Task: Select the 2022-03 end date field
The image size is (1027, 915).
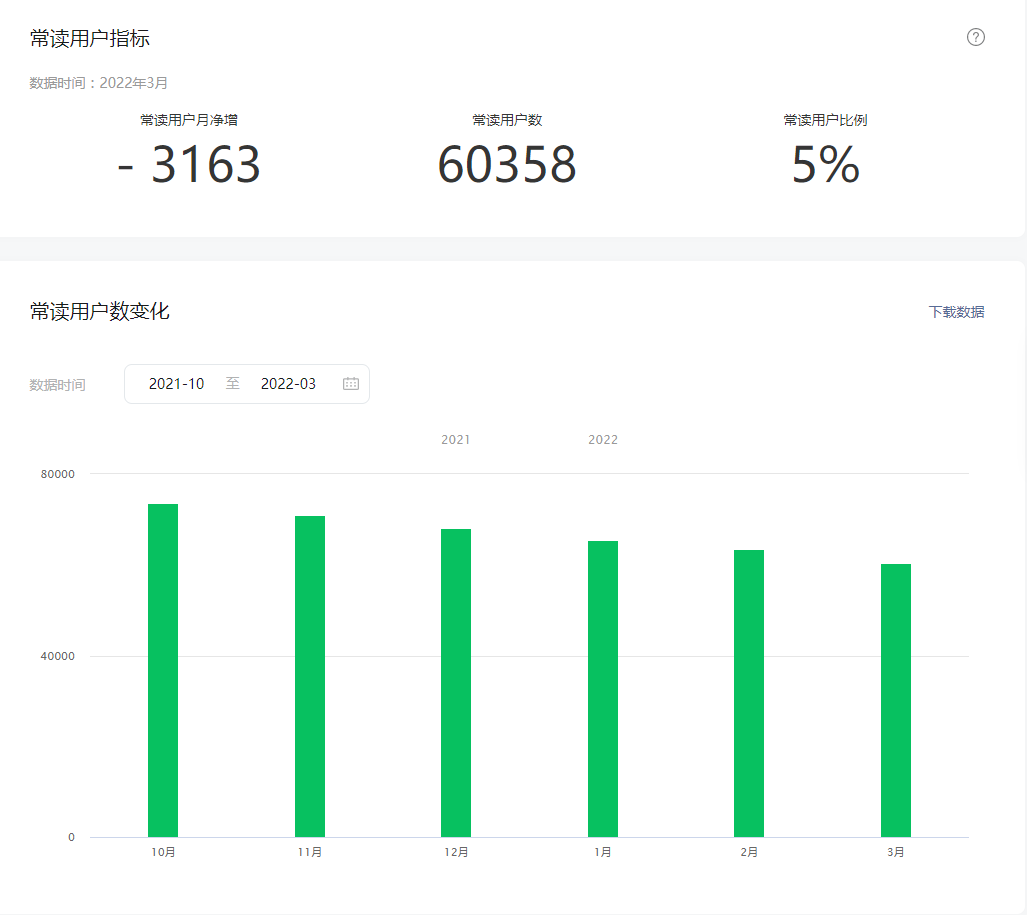Action: [x=288, y=384]
